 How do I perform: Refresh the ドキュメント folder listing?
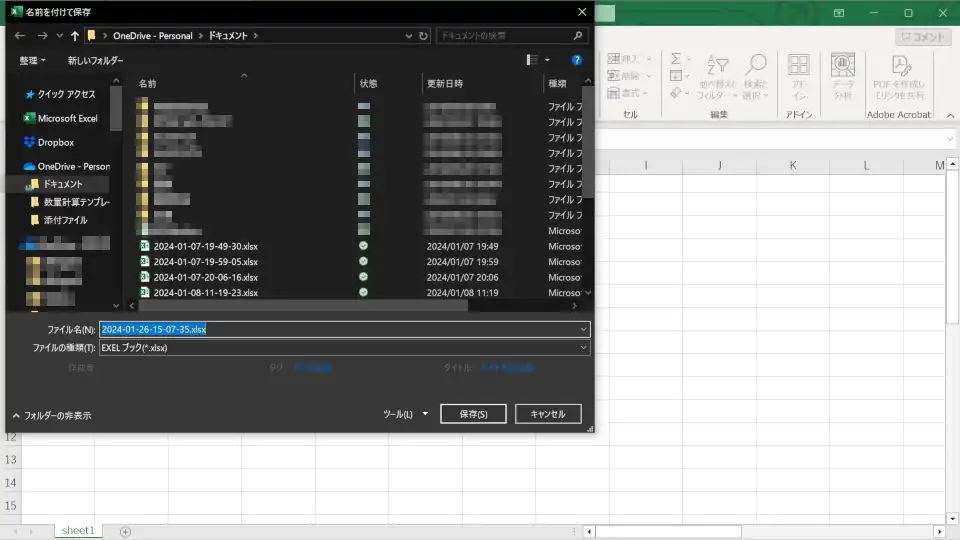point(424,36)
